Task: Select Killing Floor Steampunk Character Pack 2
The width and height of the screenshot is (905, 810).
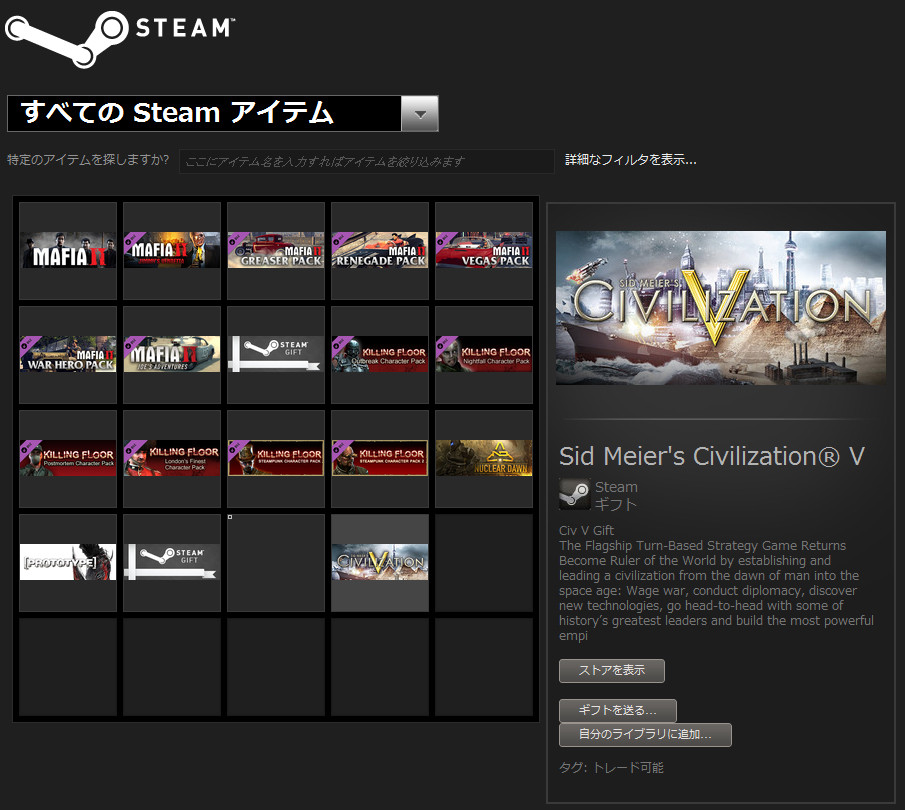Action: 380,458
